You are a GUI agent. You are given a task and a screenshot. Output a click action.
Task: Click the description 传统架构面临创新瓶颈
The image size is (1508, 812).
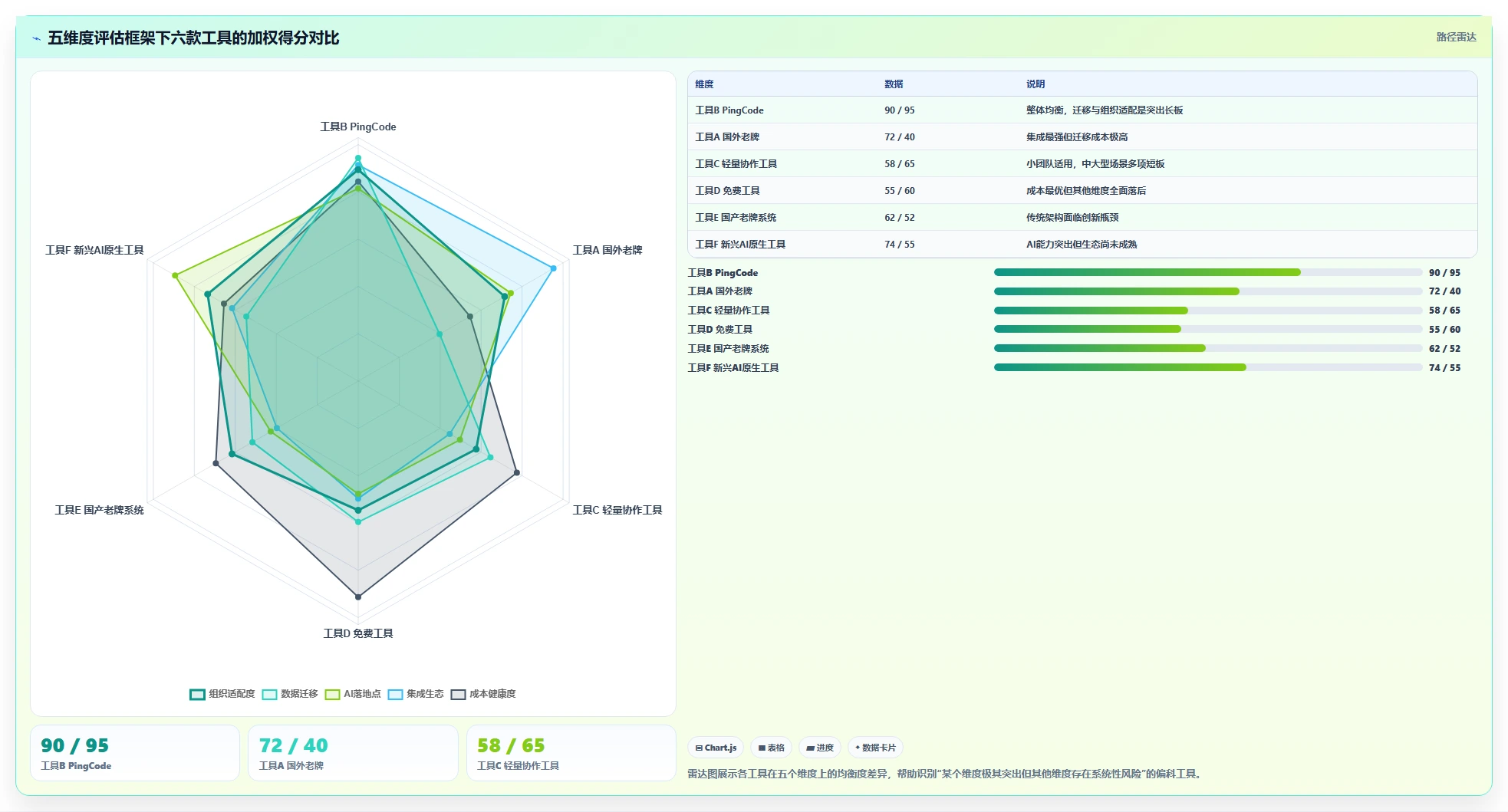click(x=1072, y=218)
